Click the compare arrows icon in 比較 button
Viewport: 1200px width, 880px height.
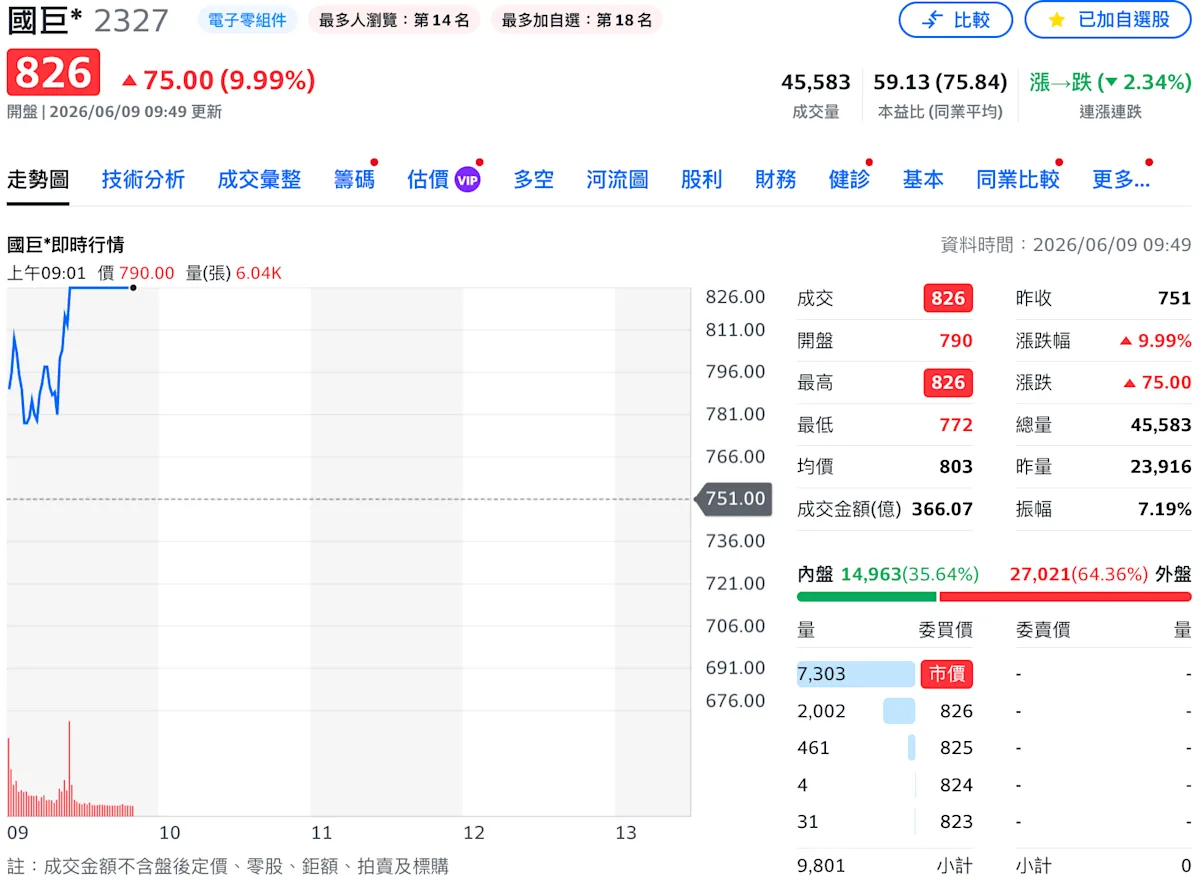coord(932,20)
